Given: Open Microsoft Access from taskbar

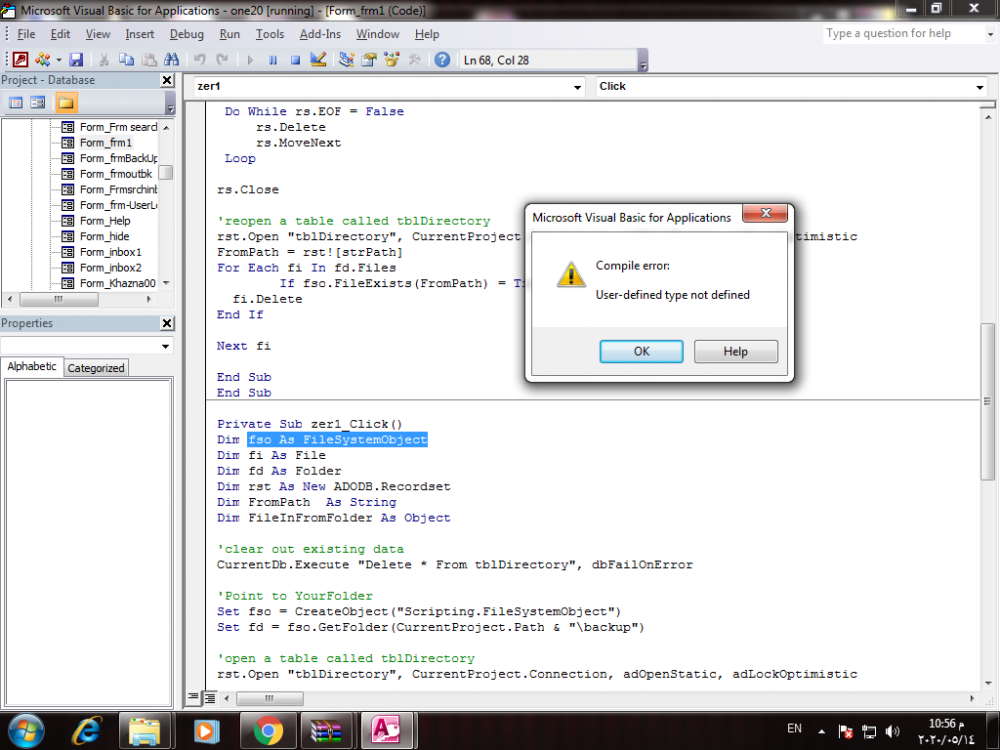Looking at the screenshot, I should (x=387, y=730).
